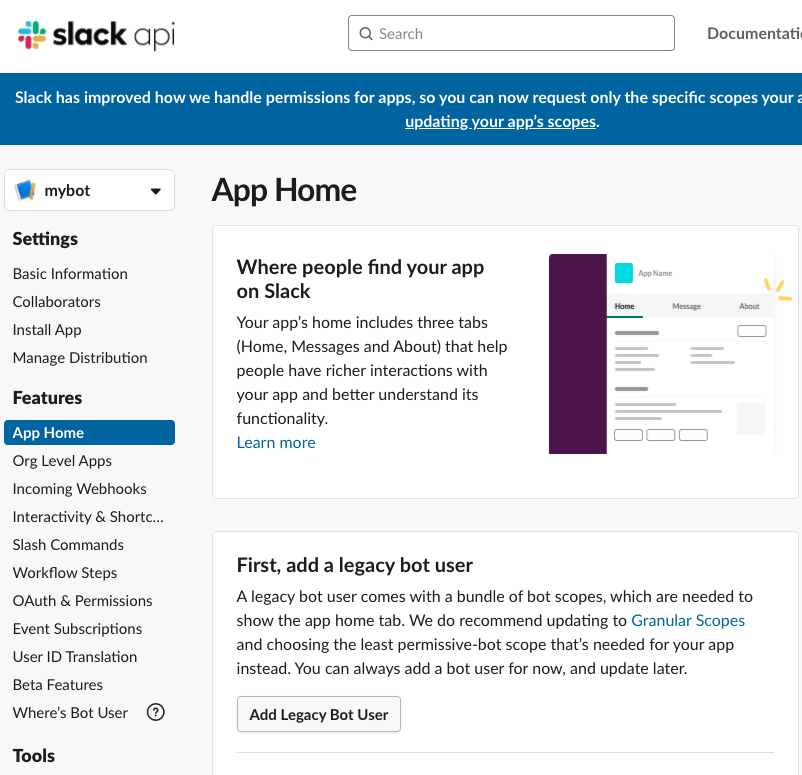Navigate to Org Level Apps
Screen dimensions: 802x775
click(x=62, y=461)
